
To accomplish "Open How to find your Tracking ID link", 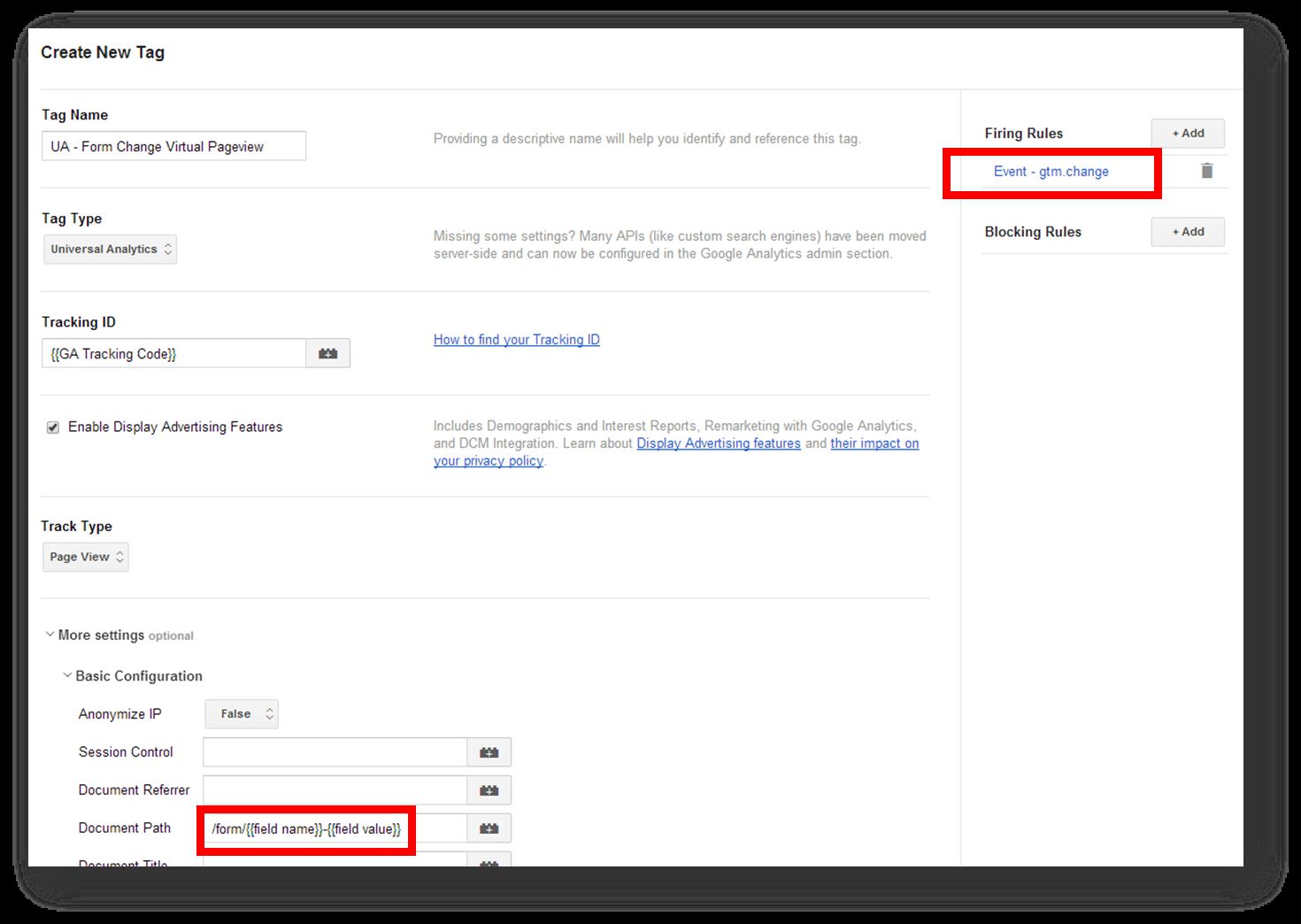I will [x=517, y=340].
